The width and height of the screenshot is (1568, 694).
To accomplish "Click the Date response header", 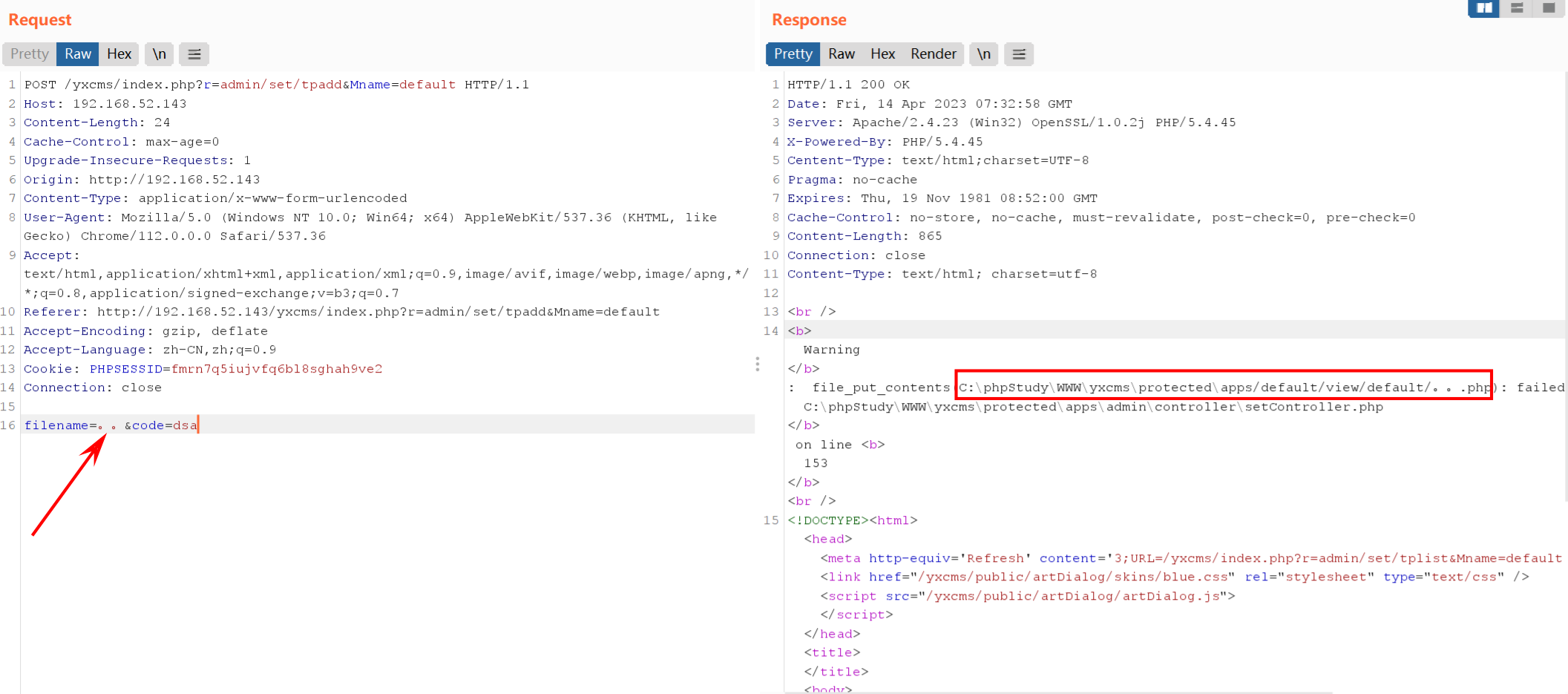I will 930,104.
